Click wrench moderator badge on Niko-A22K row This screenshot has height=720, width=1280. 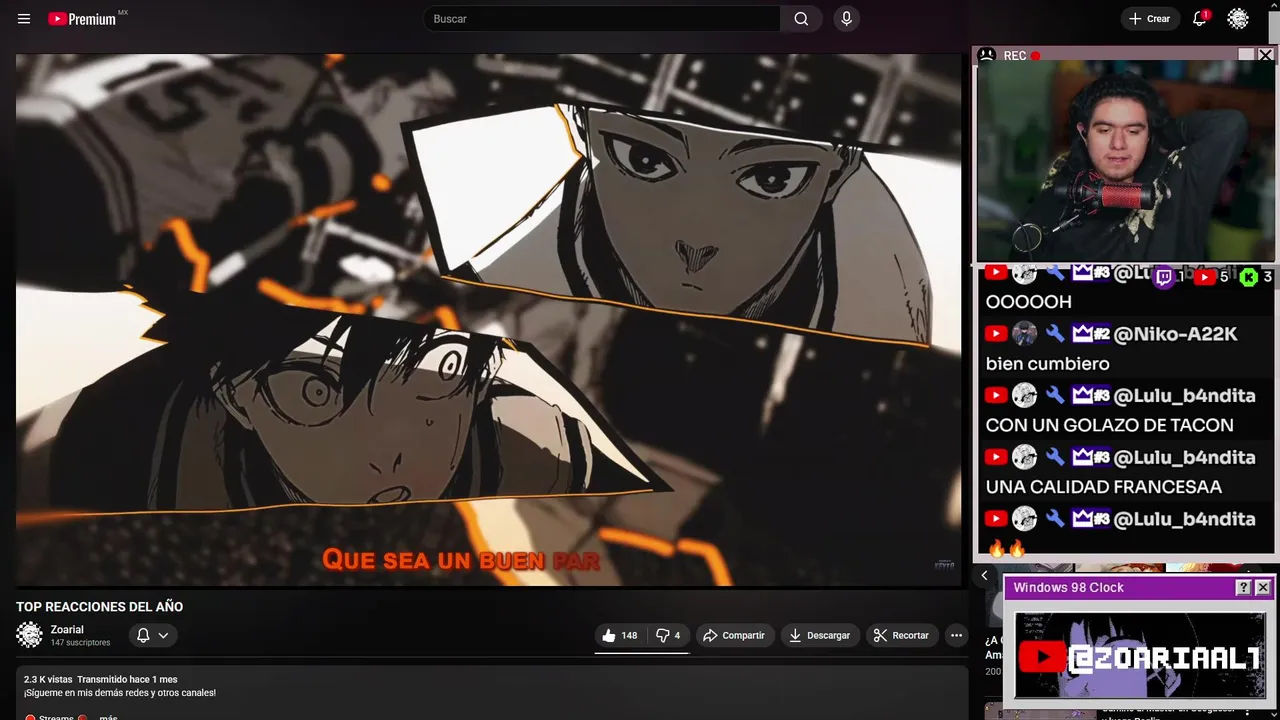click(1055, 334)
